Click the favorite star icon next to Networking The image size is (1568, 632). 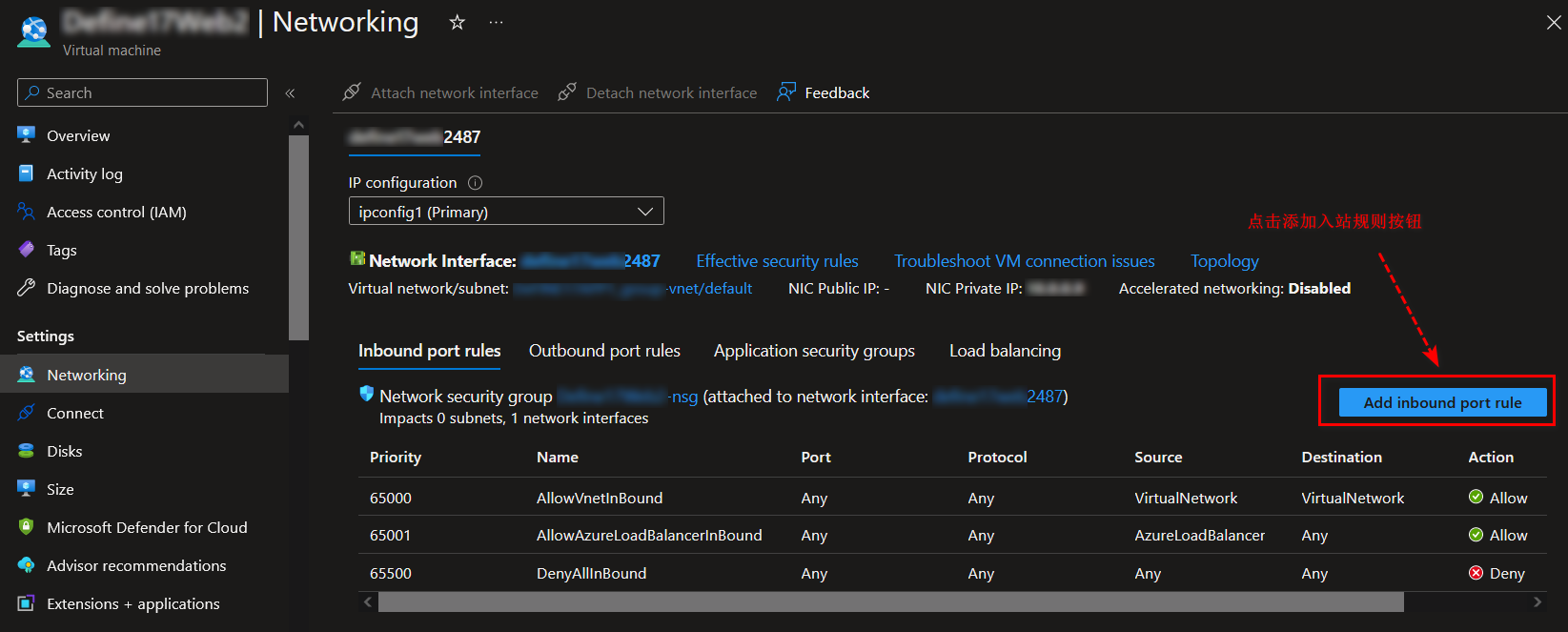pos(458,22)
